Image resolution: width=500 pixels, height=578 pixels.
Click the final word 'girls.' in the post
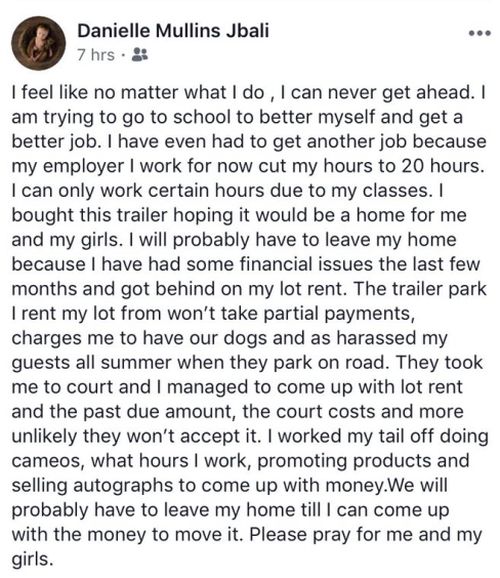coord(32,559)
